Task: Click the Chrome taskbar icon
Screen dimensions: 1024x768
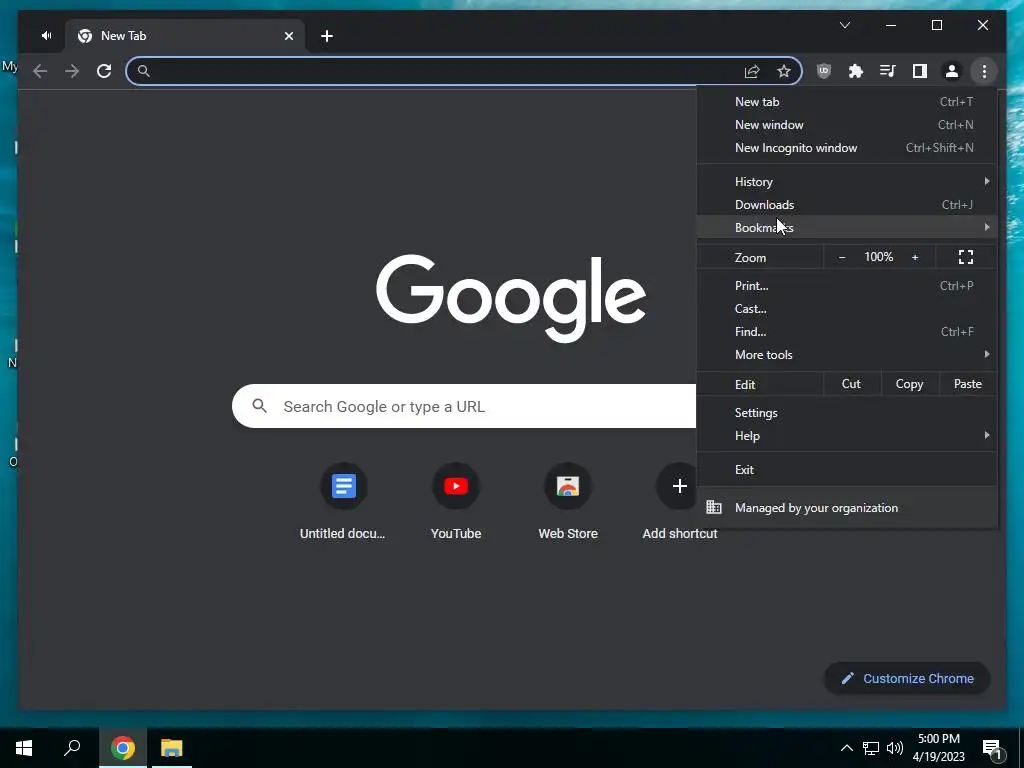Action: coord(123,748)
